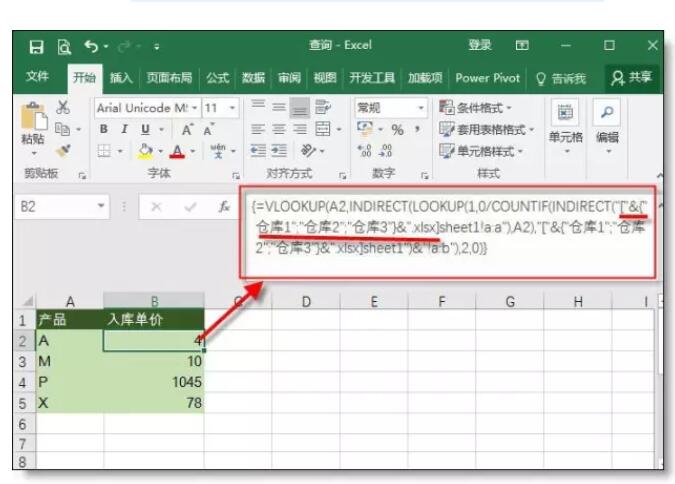The image size is (675, 484).
Task: Center cell text horizontally
Action: pos(279,129)
